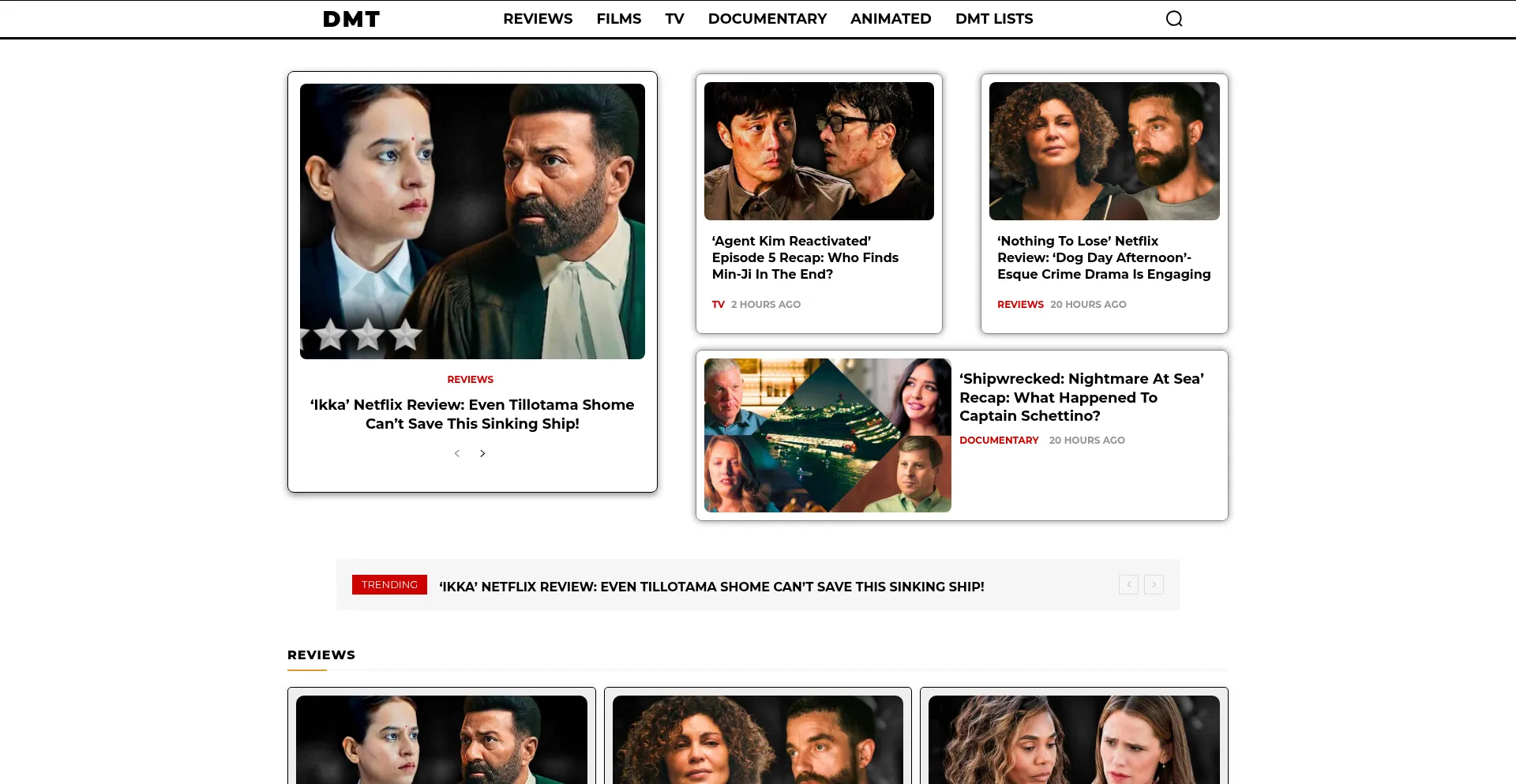Go to next trending headline arrow
Viewport: 1516px width, 784px height.
1154,584
